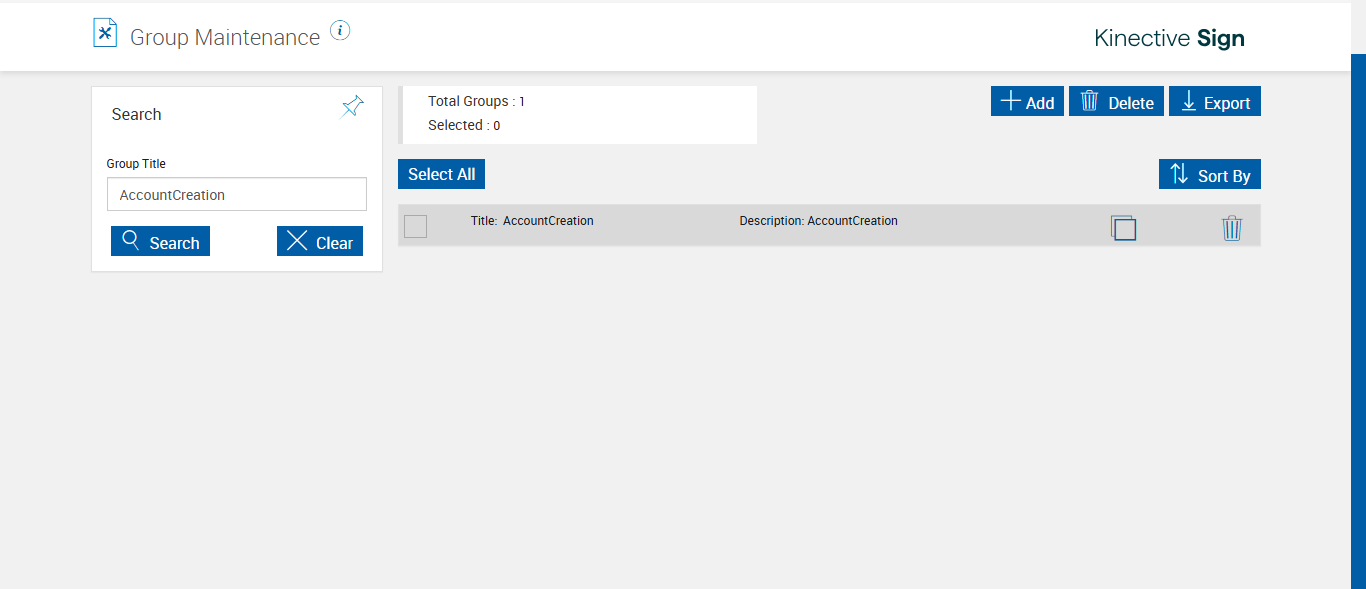Click the Export button
This screenshot has width=1366, height=589.
point(1215,101)
